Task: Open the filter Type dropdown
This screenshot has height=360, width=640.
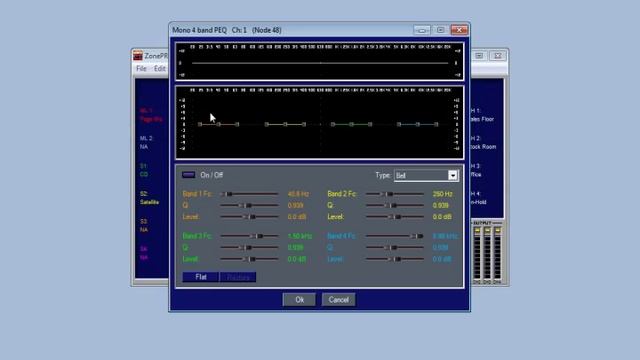Action: (453, 176)
